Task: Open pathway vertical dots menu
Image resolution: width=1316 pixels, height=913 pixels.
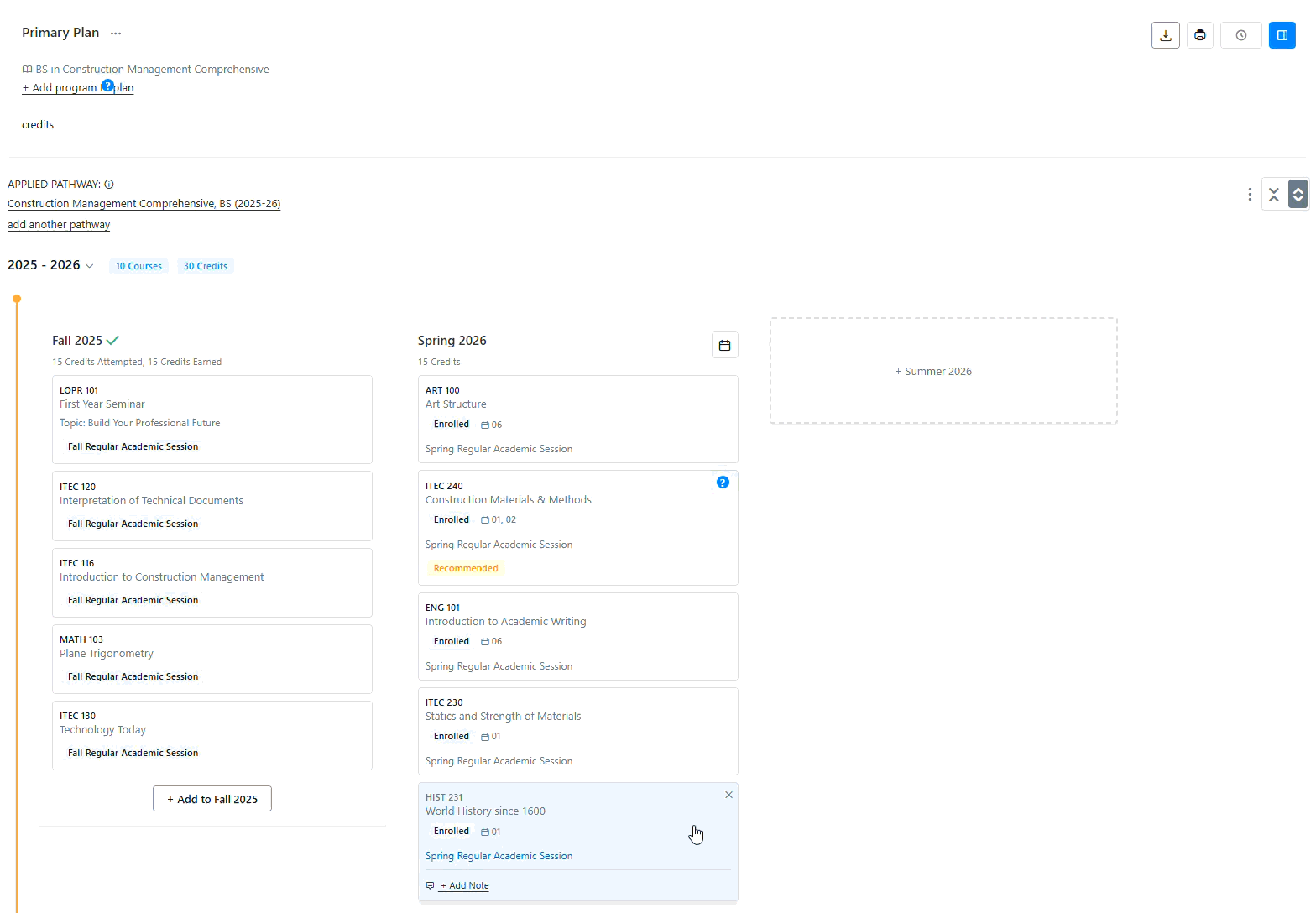Action: (1250, 195)
